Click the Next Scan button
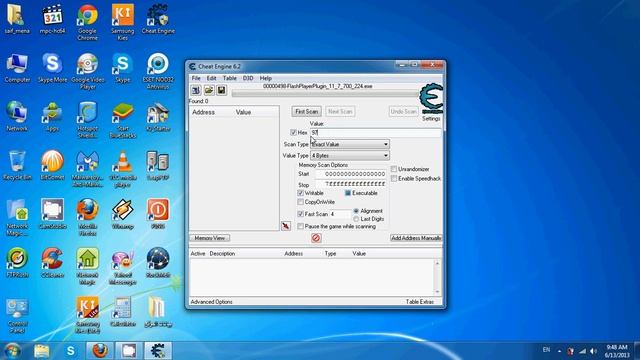The image size is (640, 360). coord(340,111)
